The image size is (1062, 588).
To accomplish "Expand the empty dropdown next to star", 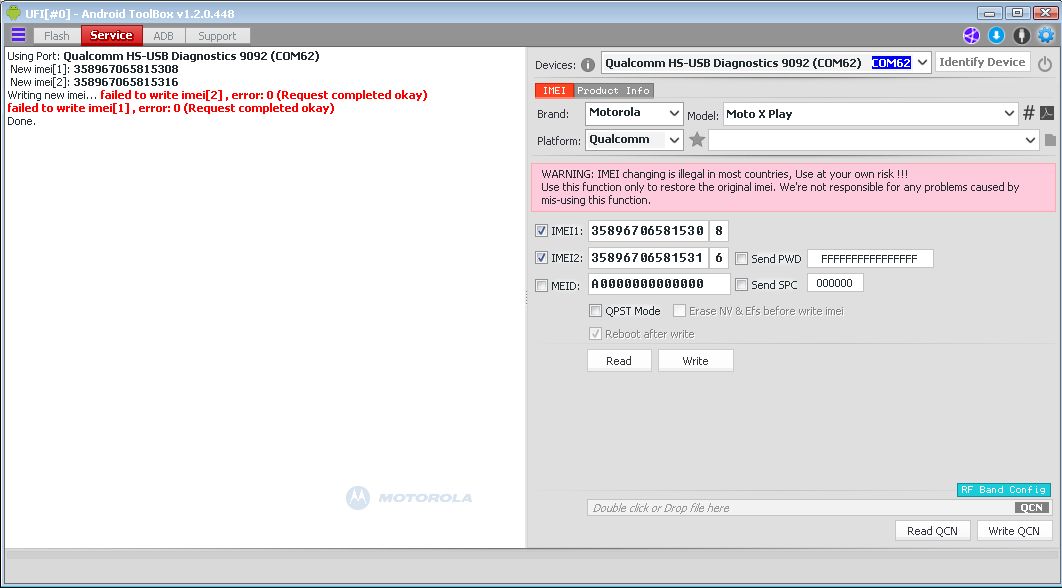I will click(1030, 140).
